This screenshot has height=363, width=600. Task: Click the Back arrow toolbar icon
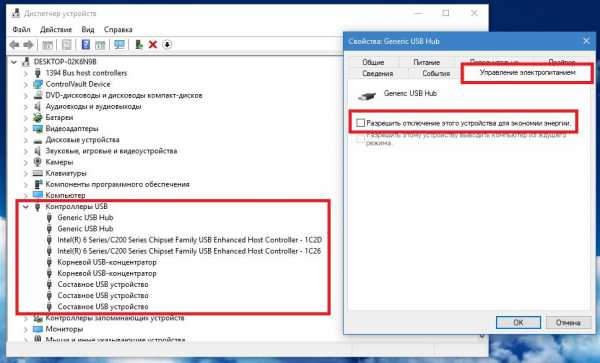(x=15, y=45)
